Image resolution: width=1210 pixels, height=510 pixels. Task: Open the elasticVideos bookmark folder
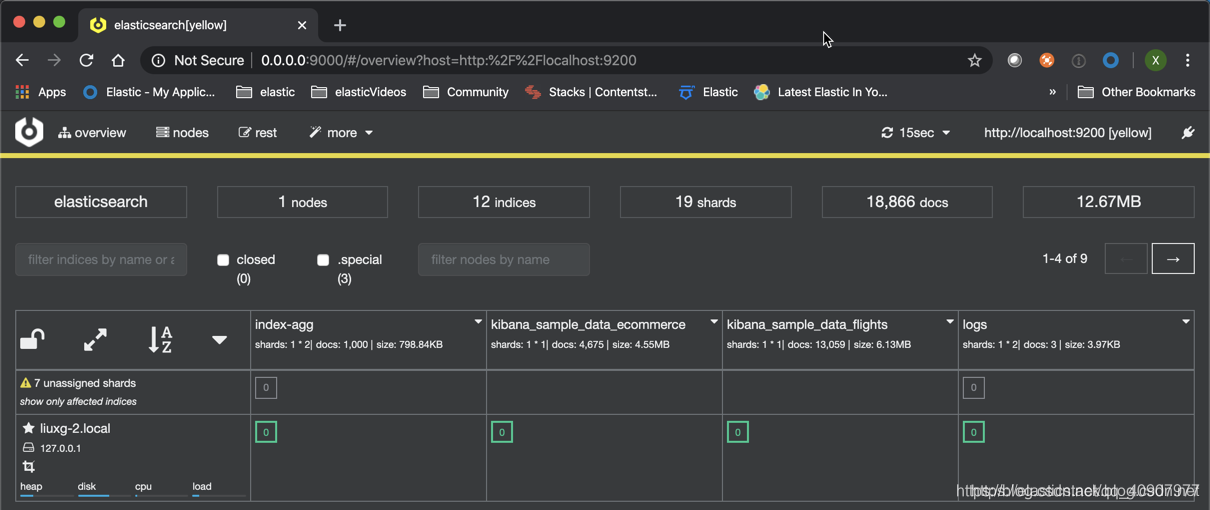(x=358, y=92)
